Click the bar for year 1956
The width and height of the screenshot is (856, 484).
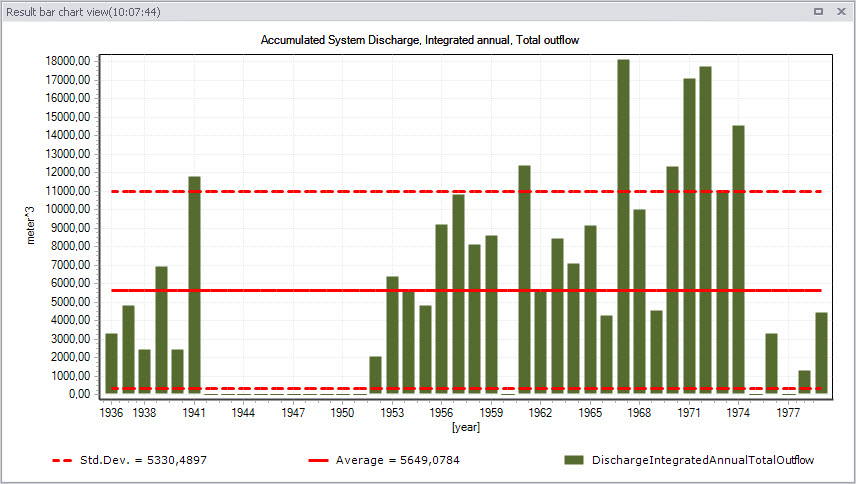pos(442,309)
